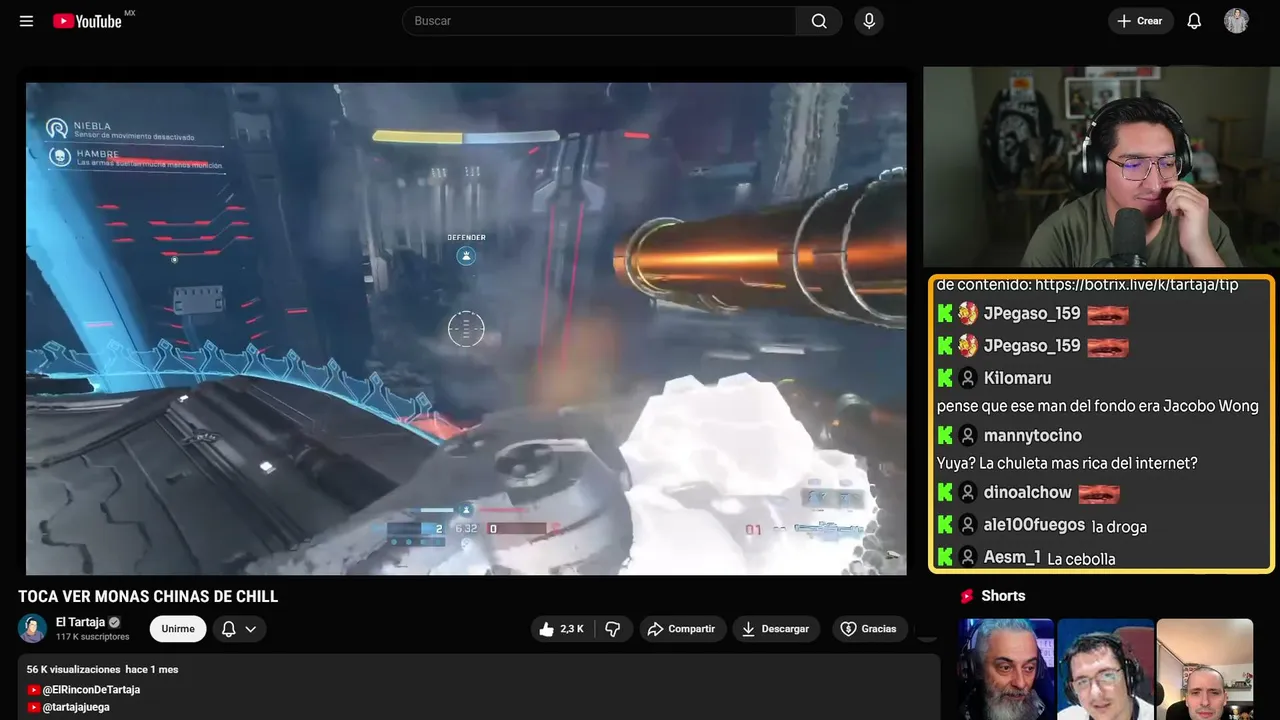Image resolution: width=1280 pixels, height=720 pixels.
Task: Click the search magnifier button
Action: click(819, 21)
